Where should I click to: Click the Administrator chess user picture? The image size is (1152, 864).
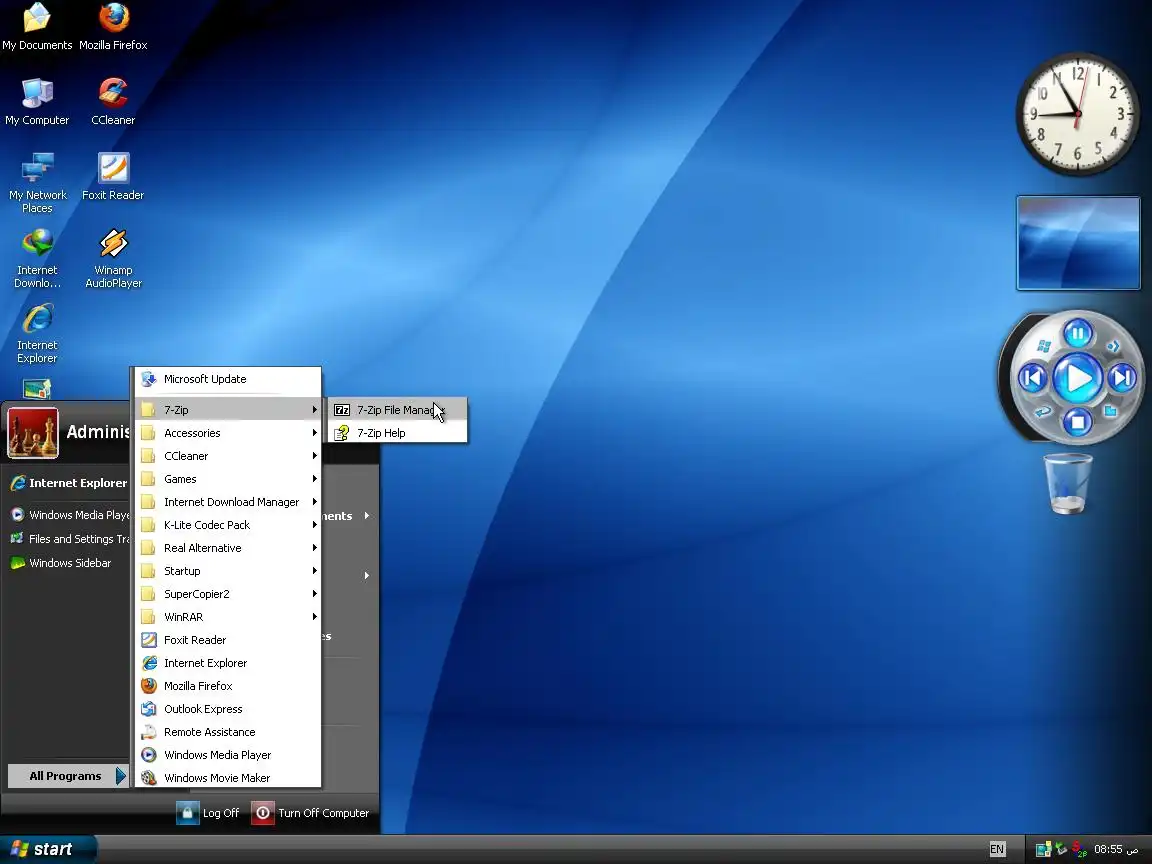point(32,433)
